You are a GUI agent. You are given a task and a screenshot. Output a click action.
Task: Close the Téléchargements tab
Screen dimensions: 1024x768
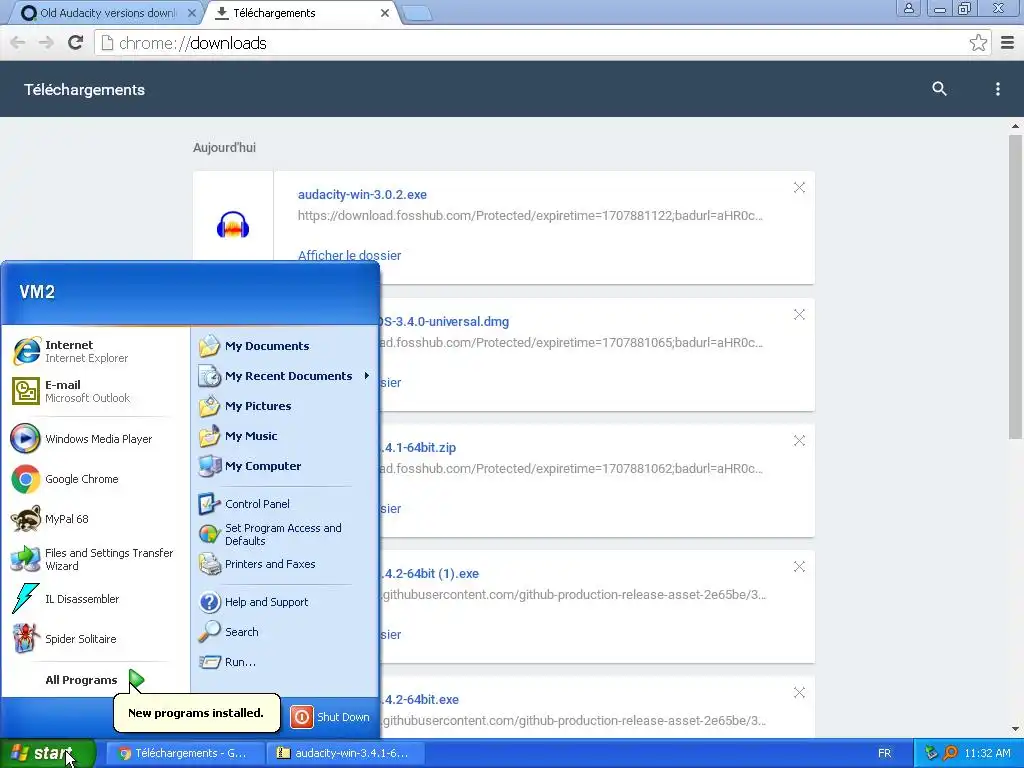click(385, 13)
